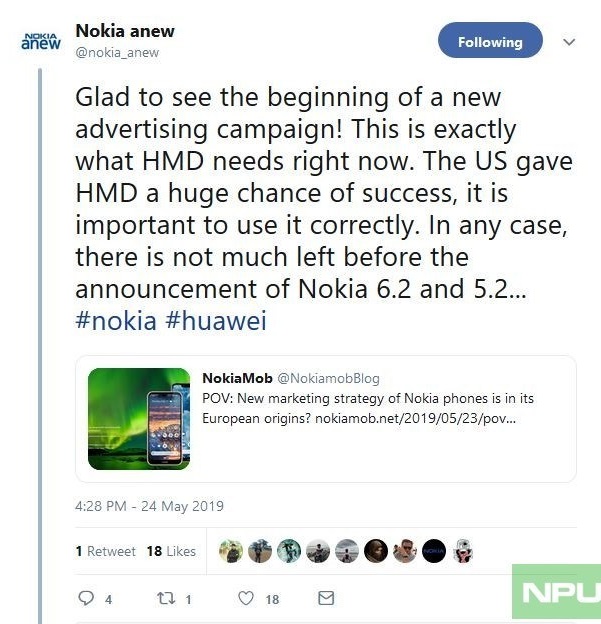Expand the tweet options chevron
The image size is (601, 624).
pyautogui.click(x=569, y=42)
